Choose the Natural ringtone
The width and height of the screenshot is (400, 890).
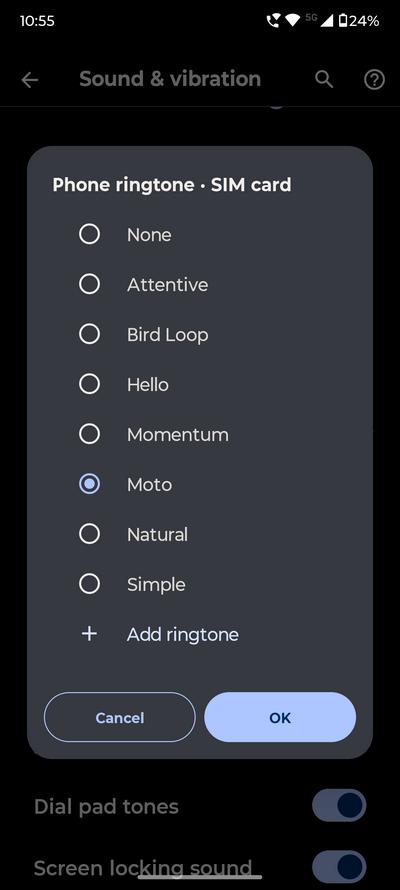(x=89, y=534)
